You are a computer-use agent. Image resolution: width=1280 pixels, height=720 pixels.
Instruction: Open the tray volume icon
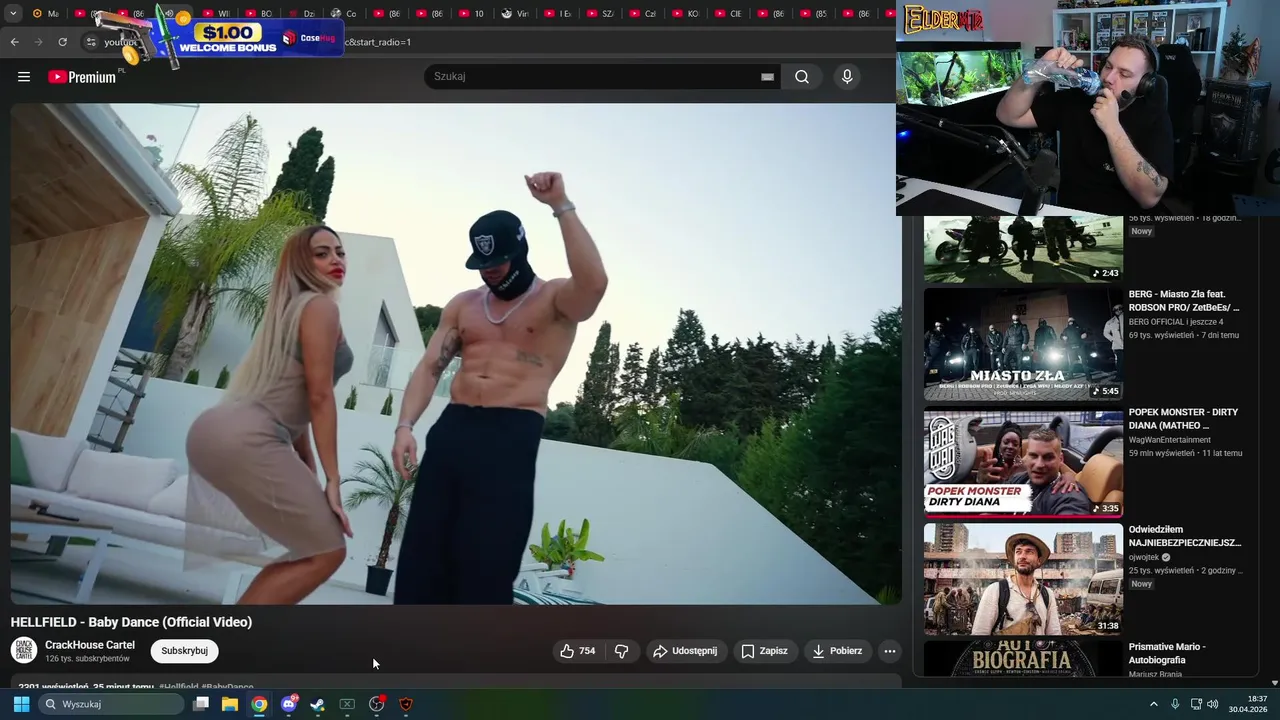pyautogui.click(x=1213, y=704)
